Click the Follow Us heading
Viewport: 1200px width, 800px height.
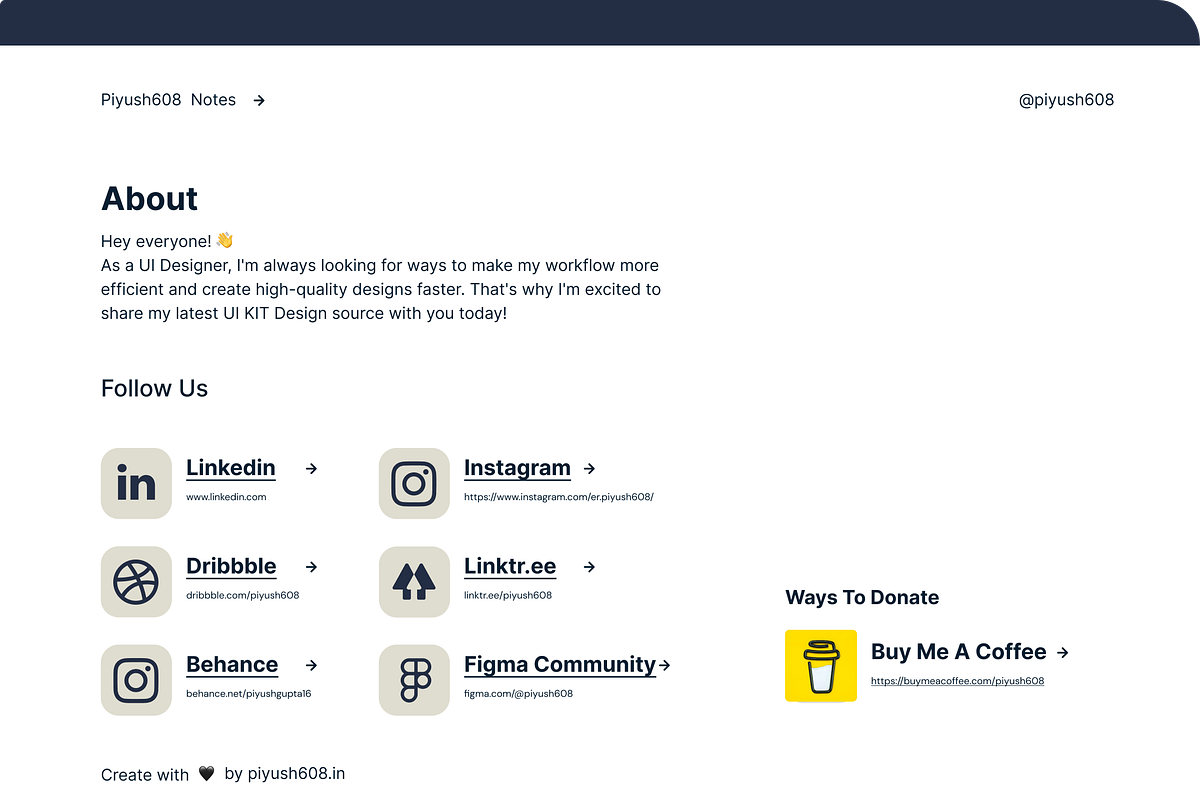[154, 389]
